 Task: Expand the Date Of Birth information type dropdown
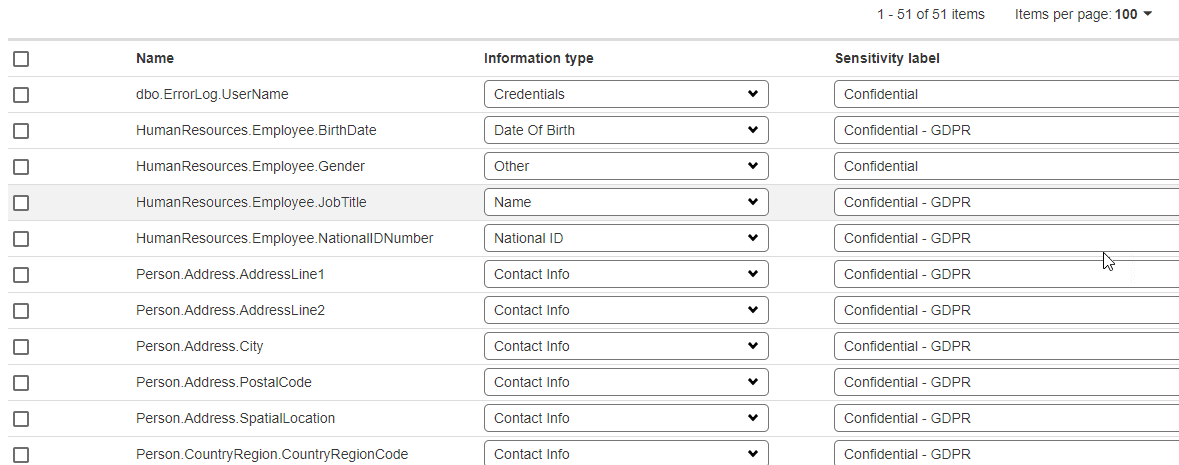point(626,130)
